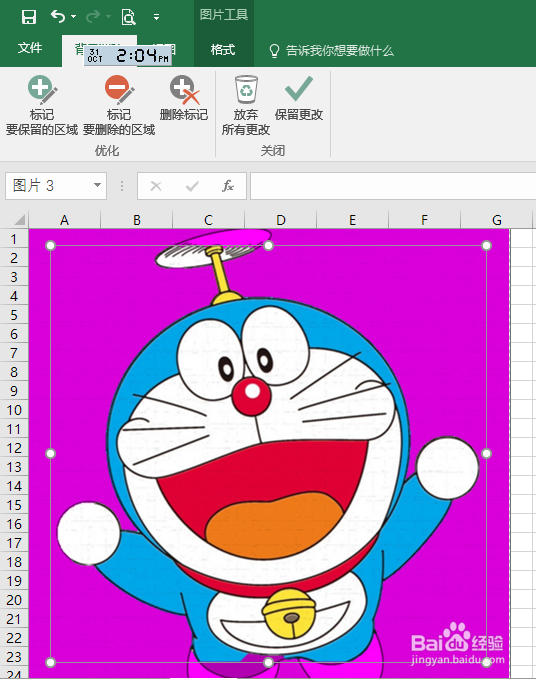Open the 文件 tab

pyautogui.click(x=30, y=48)
